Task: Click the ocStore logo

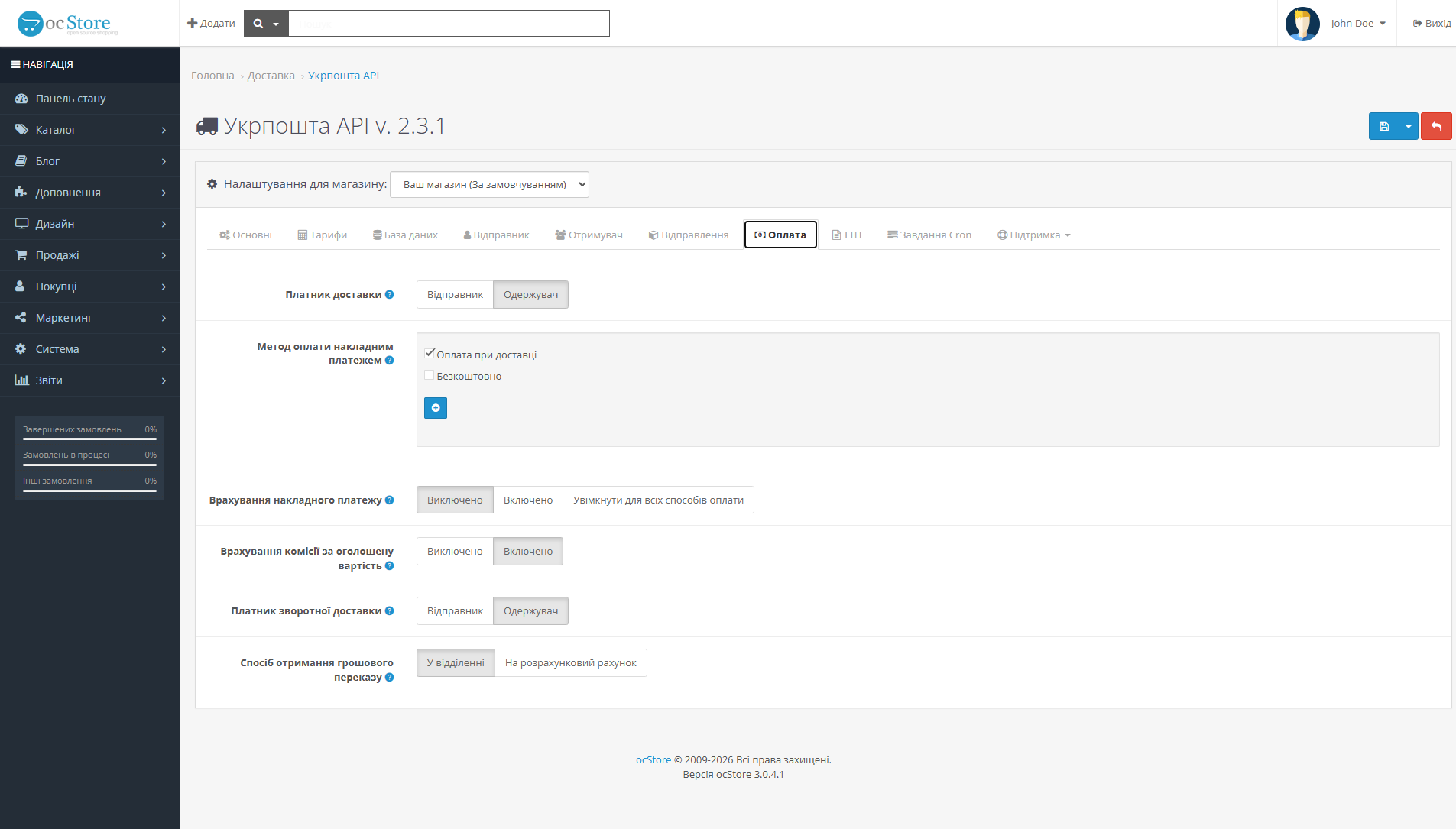Action: click(x=68, y=23)
